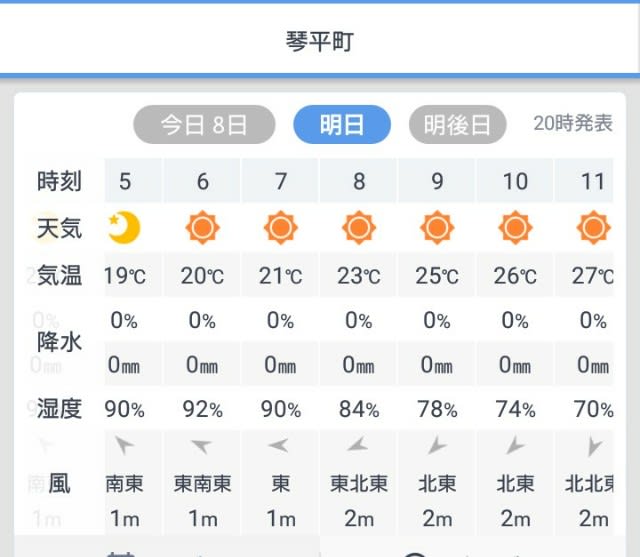This screenshot has height=557, width=640.
Task: Click the 天気 row label
Action: 60,228
